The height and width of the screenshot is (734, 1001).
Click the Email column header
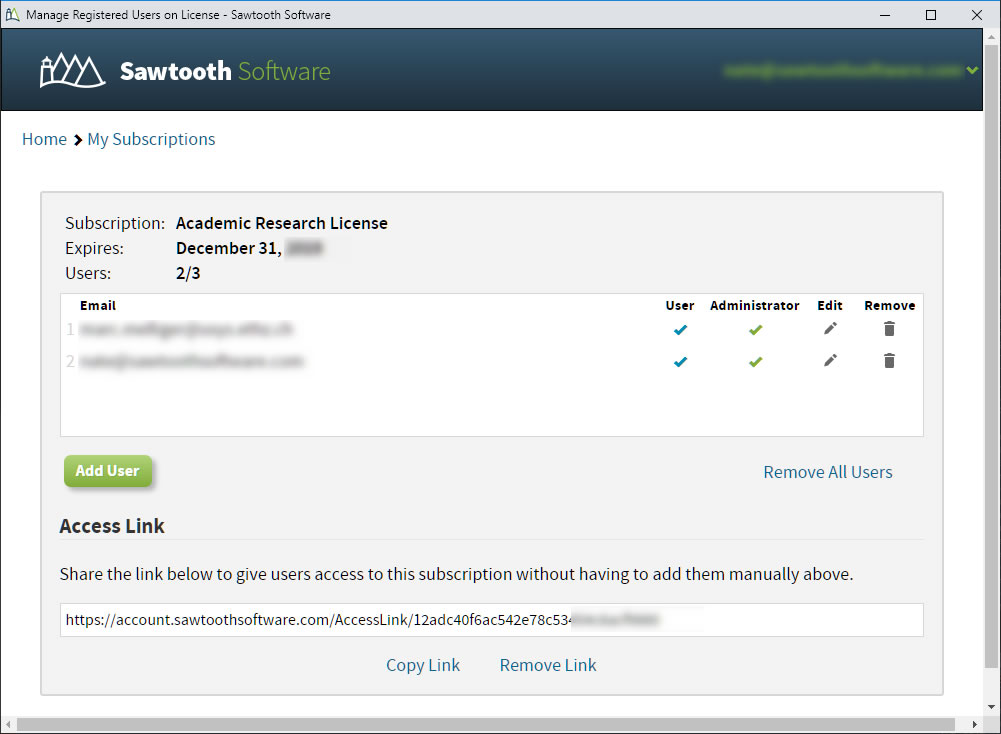tap(98, 306)
